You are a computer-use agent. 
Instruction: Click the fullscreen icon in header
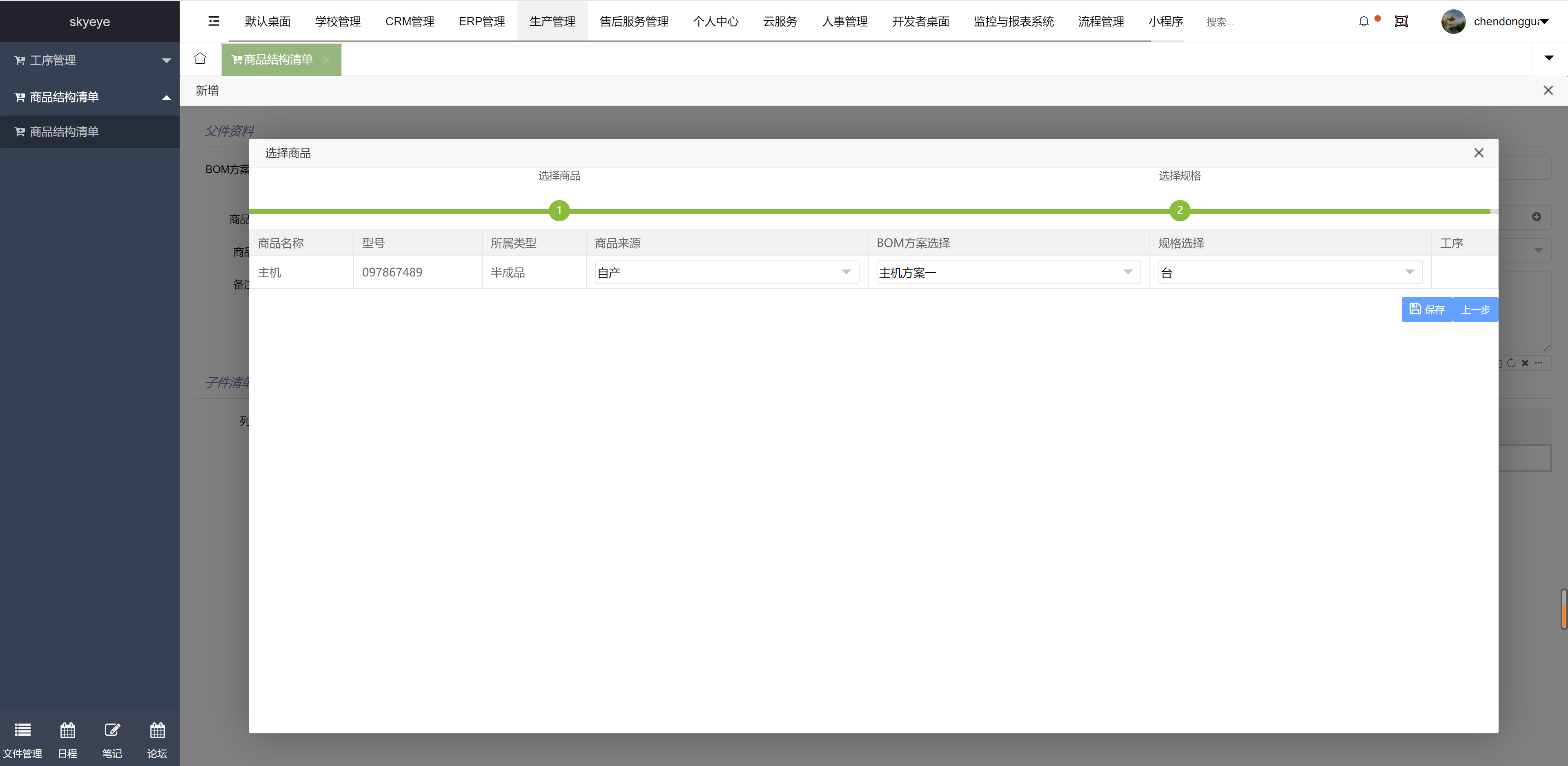tap(1401, 21)
